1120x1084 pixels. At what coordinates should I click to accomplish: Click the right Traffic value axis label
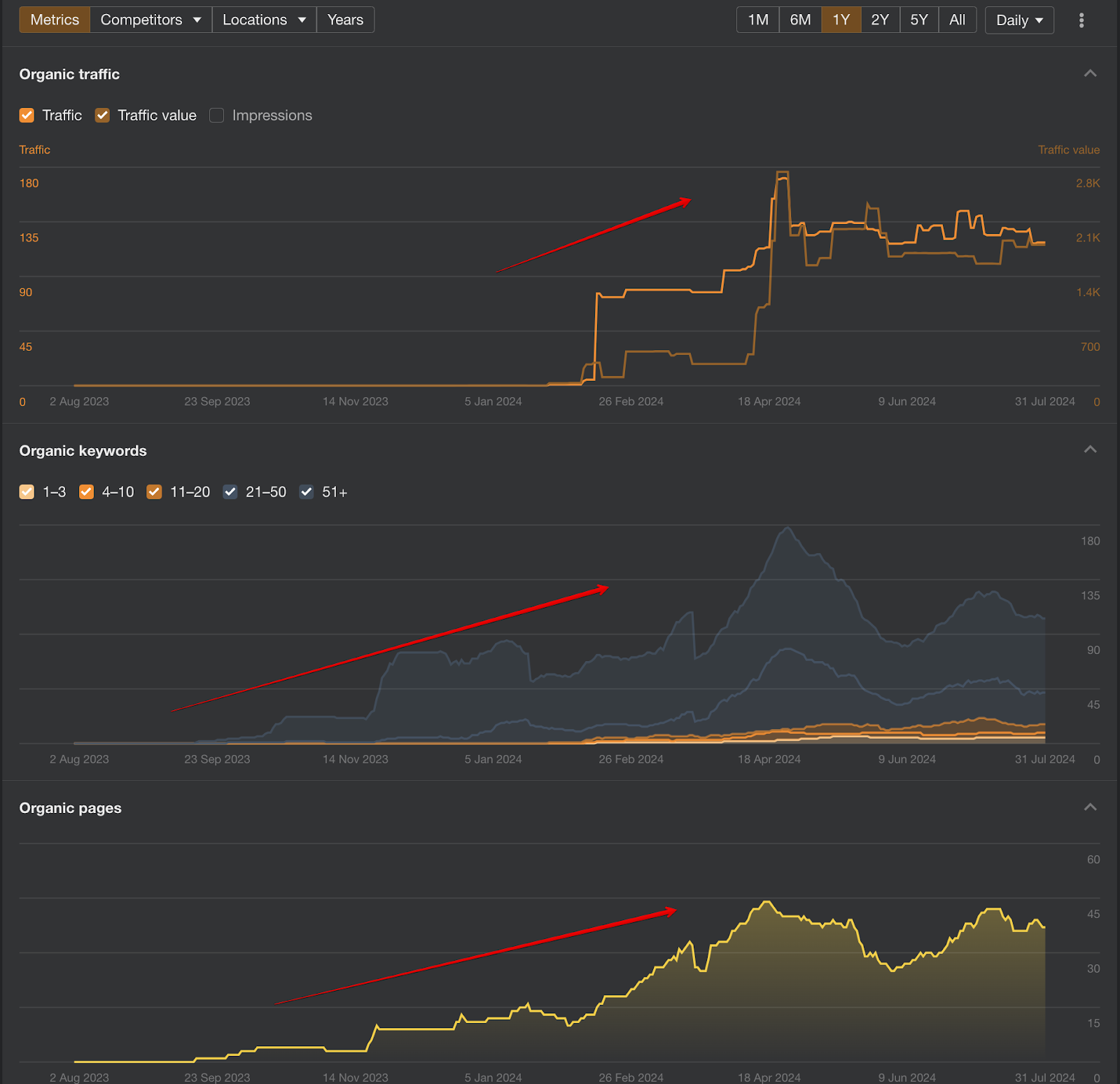(x=1068, y=150)
